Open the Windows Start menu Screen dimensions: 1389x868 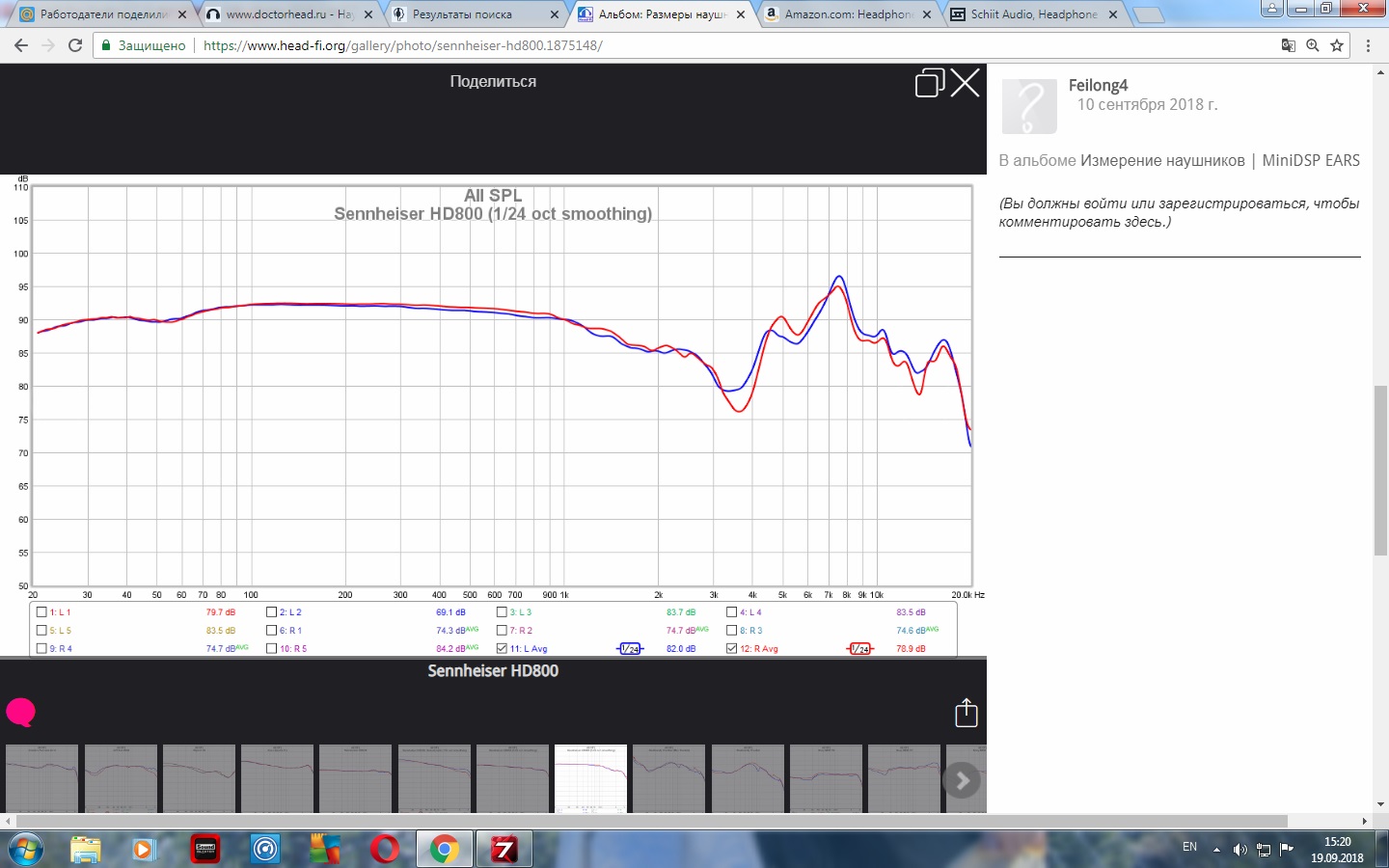(25, 850)
